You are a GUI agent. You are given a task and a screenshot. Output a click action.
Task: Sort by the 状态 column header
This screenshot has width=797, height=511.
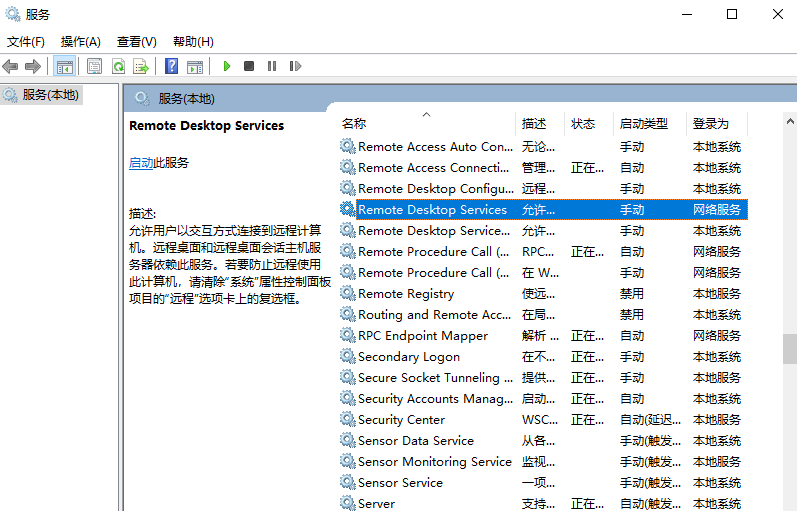click(589, 124)
